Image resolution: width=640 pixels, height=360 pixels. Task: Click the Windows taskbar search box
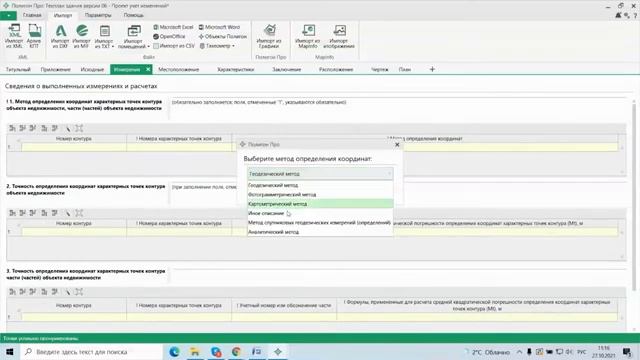(91, 351)
